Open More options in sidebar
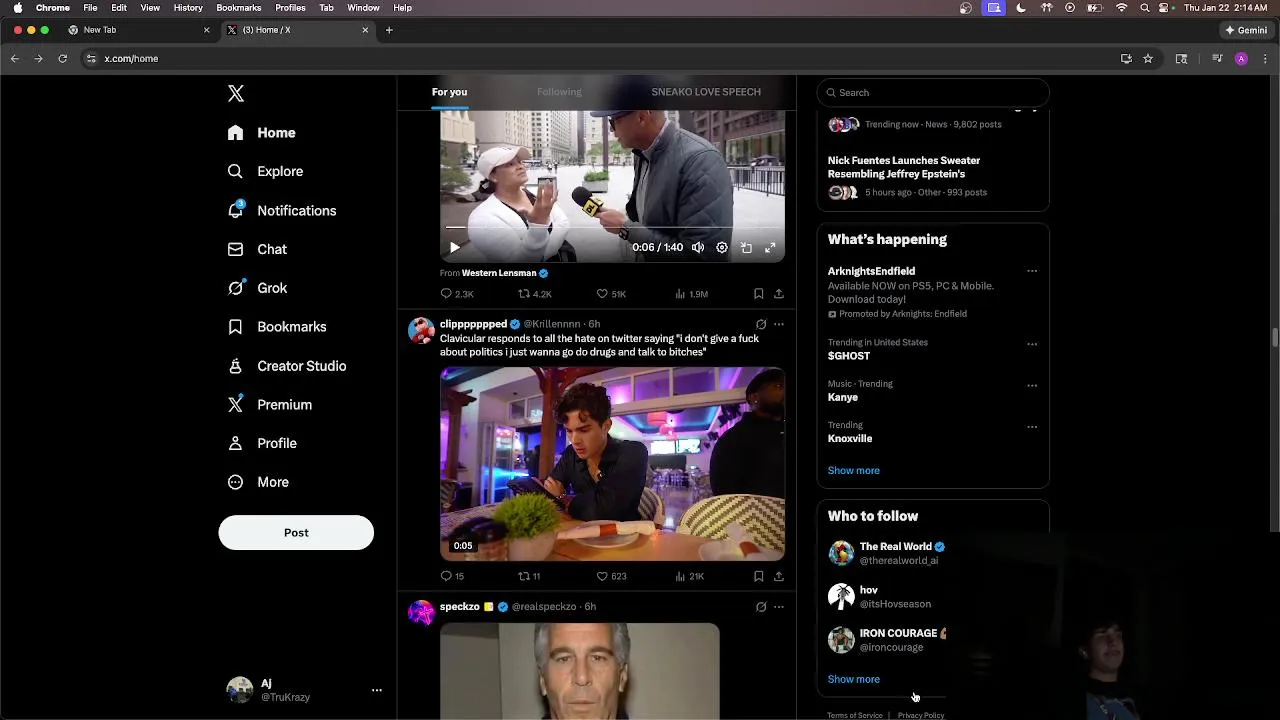The image size is (1280, 720). point(258,482)
